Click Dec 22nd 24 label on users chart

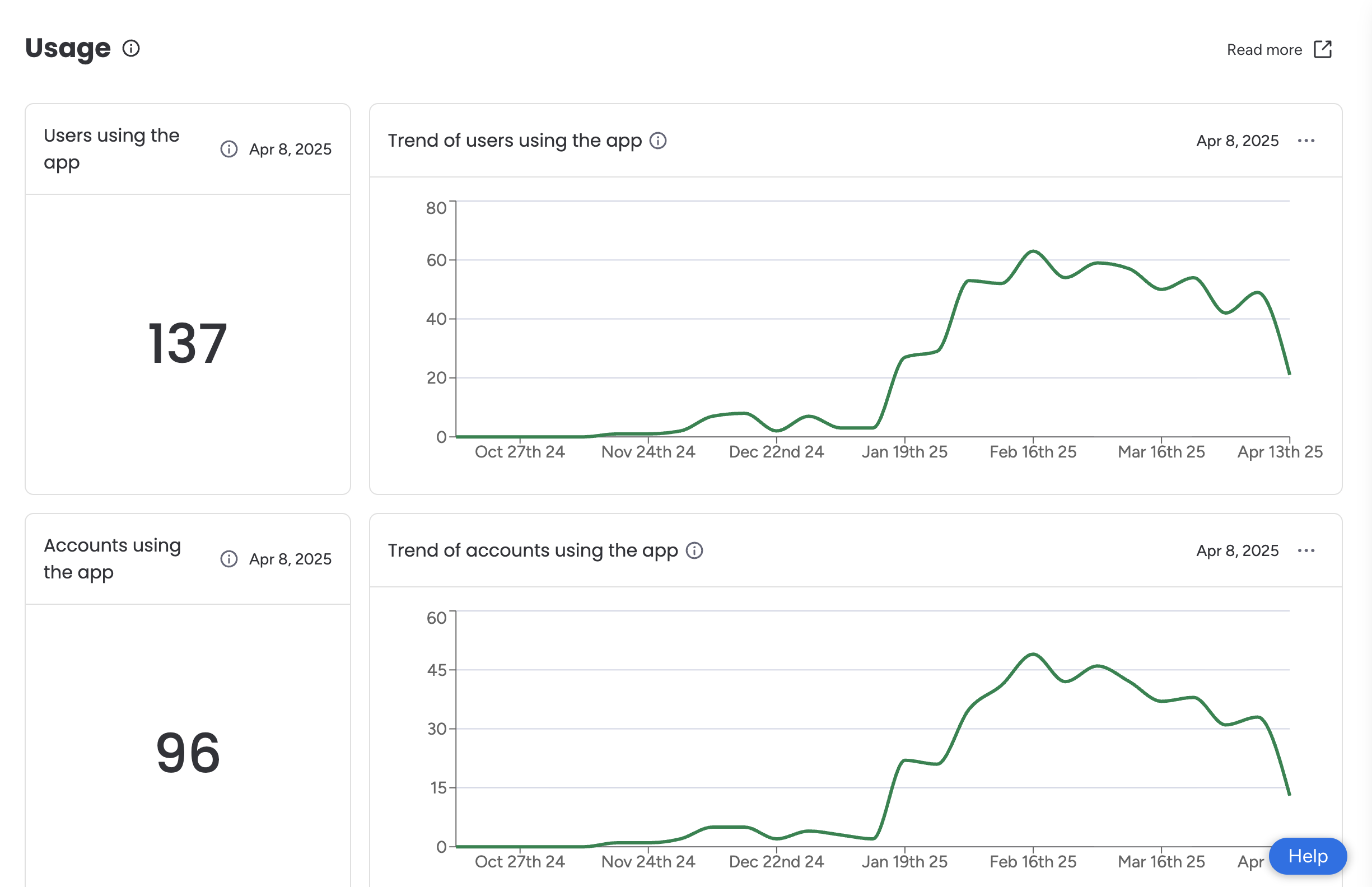tap(776, 451)
